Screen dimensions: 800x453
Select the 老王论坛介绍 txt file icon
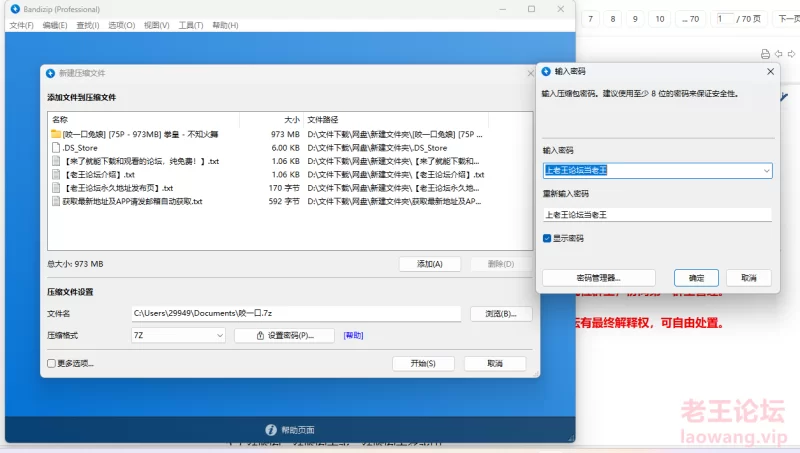56,174
